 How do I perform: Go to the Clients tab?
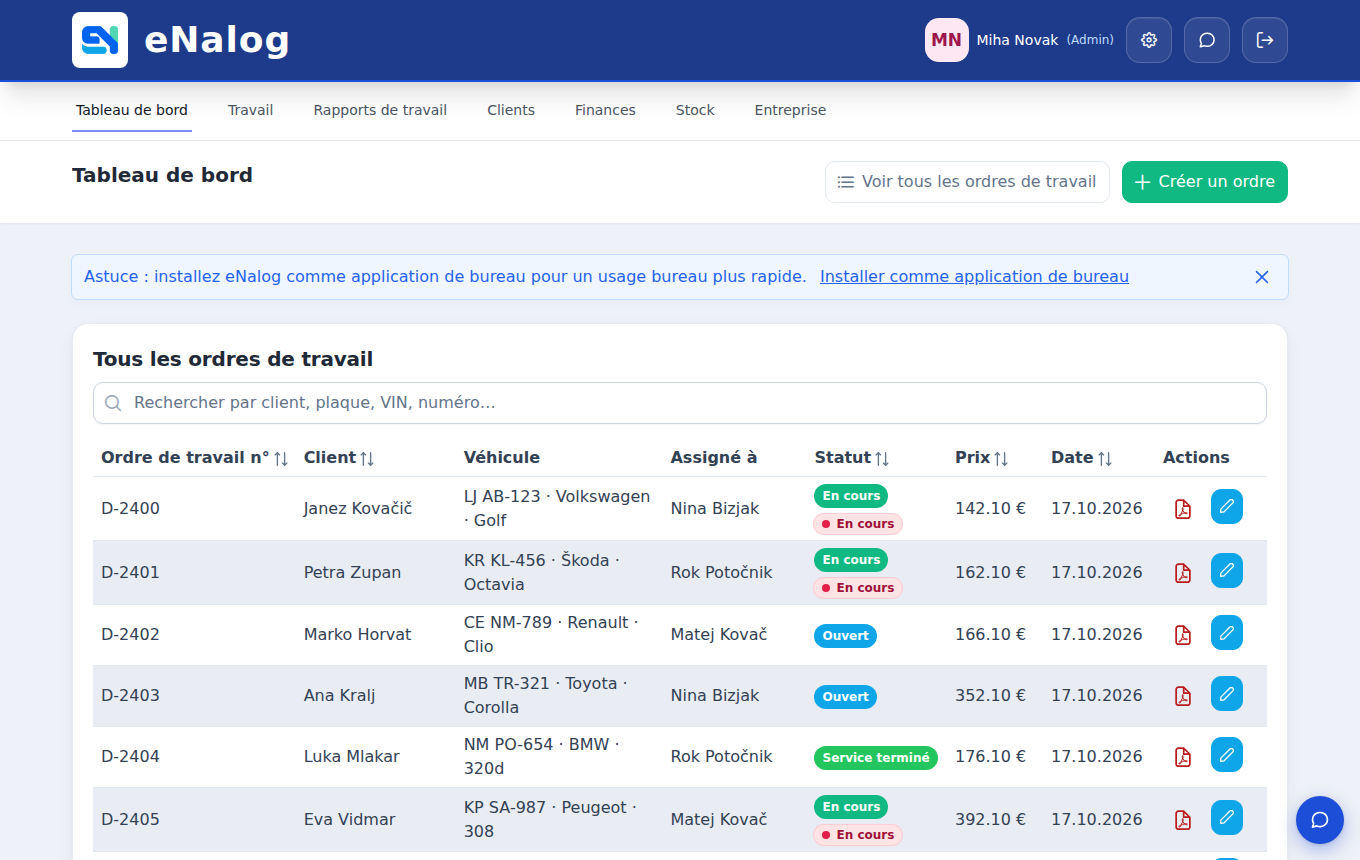(511, 111)
